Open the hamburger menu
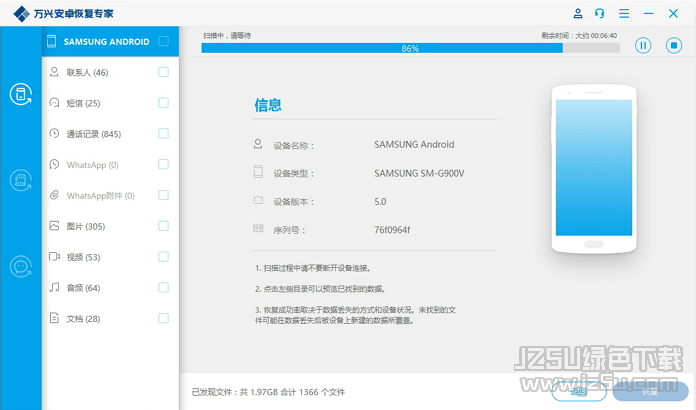 [x=624, y=13]
